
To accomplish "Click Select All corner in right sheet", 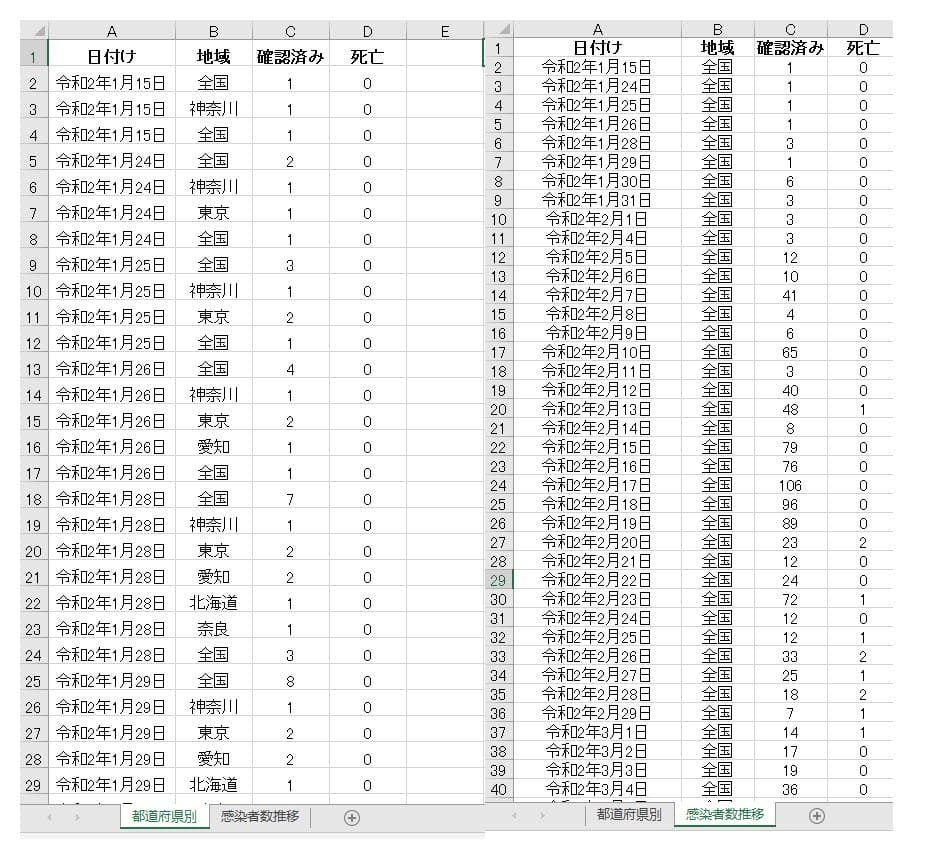I will 499,29.
